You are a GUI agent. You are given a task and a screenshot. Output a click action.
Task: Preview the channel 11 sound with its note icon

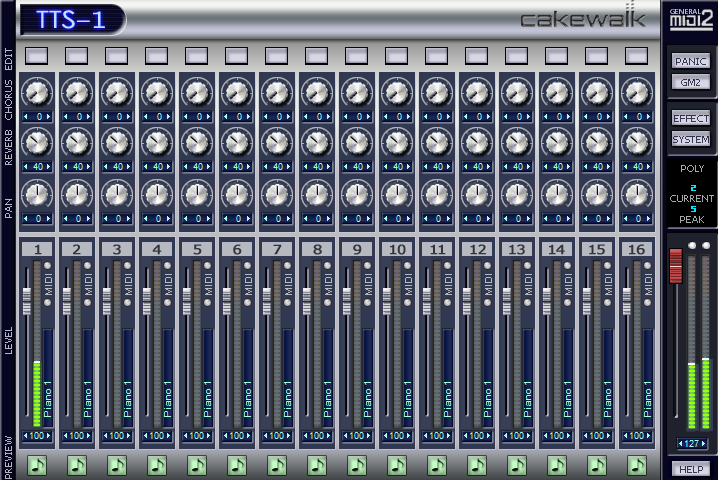click(437, 465)
